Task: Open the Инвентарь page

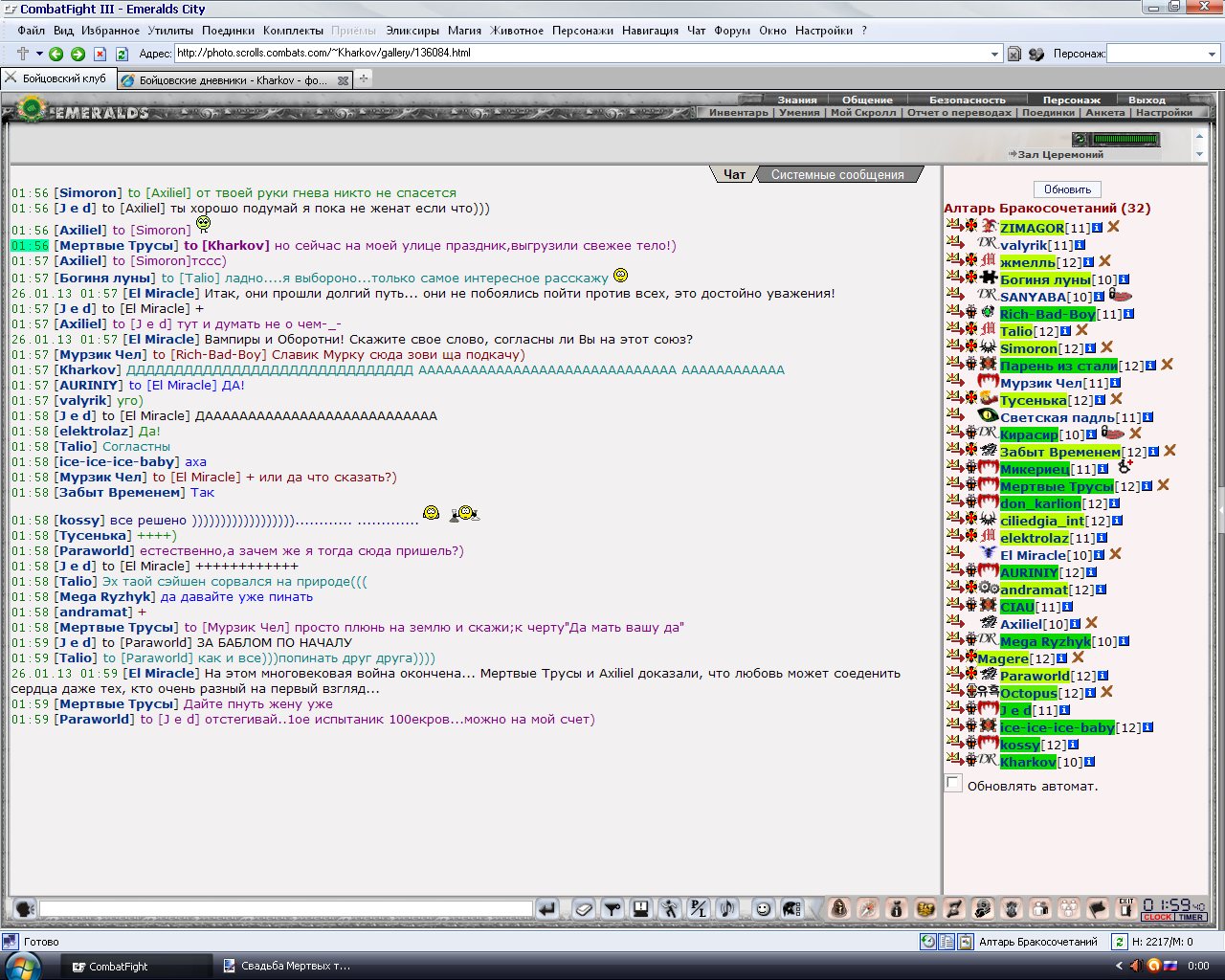Action: 739,112
